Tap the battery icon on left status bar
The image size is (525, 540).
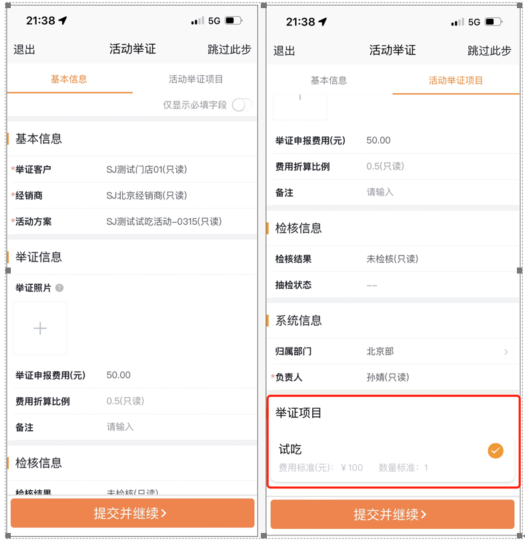coord(234,21)
